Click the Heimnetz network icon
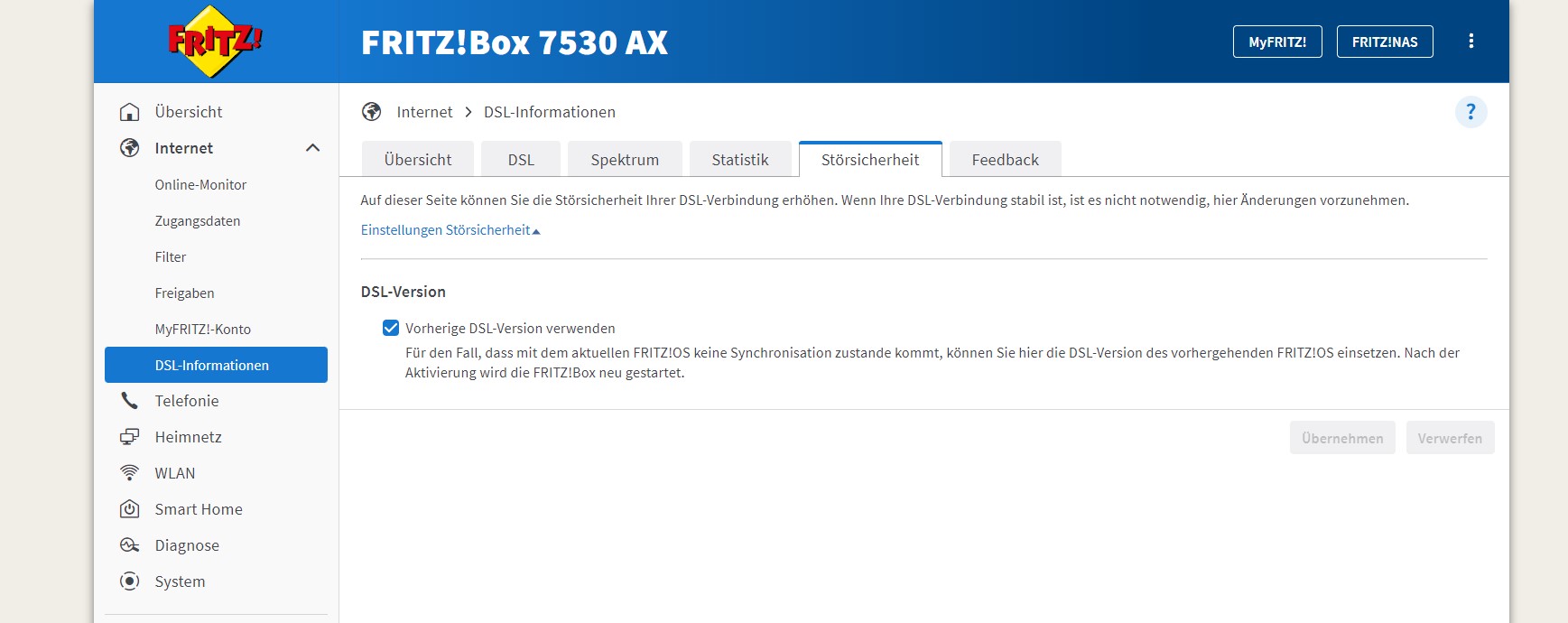Image resolution: width=1568 pixels, height=623 pixels. pyautogui.click(x=130, y=437)
